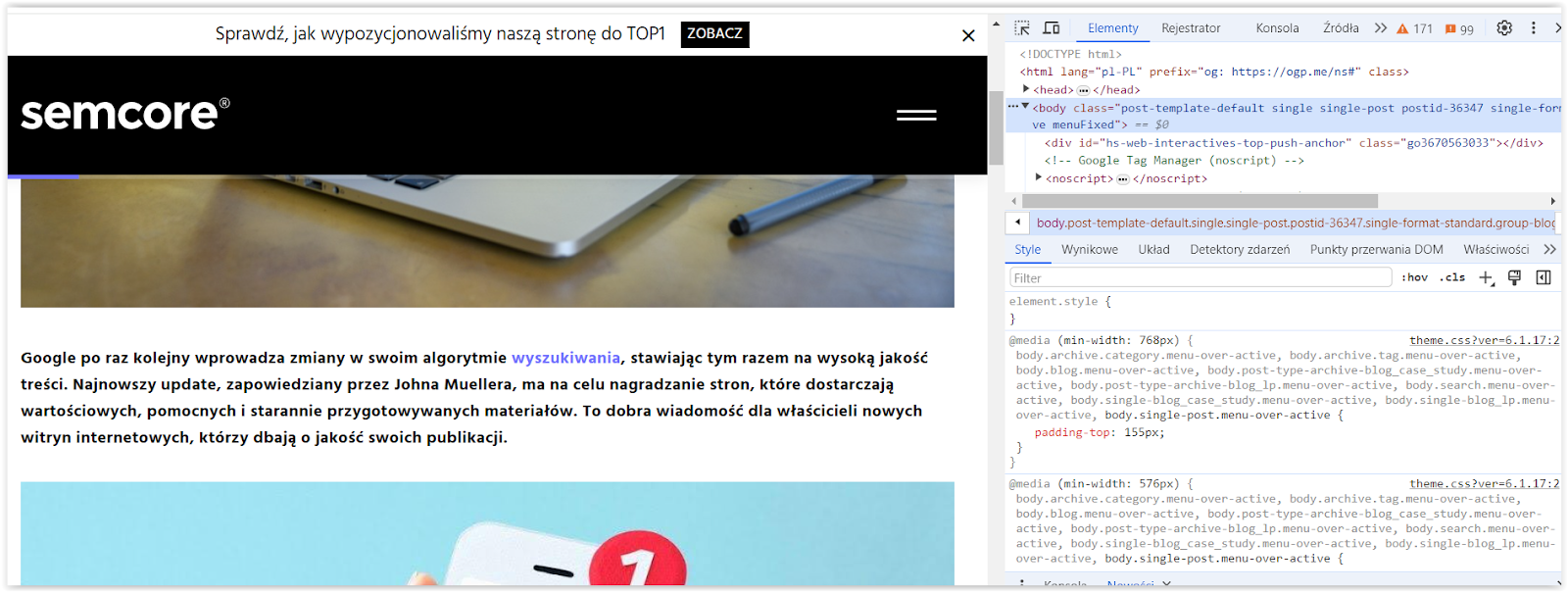
Task: Click the DOM tree scrollbar right arrow
Action: click(x=1553, y=201)
